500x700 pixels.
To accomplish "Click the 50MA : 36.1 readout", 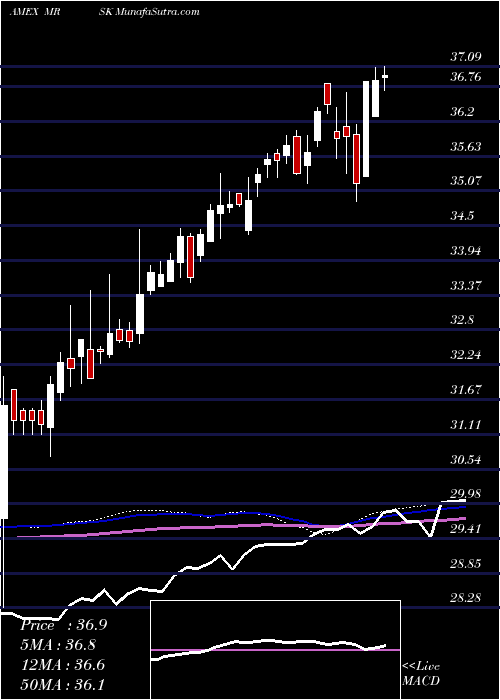I will click(x=62, y=684).
